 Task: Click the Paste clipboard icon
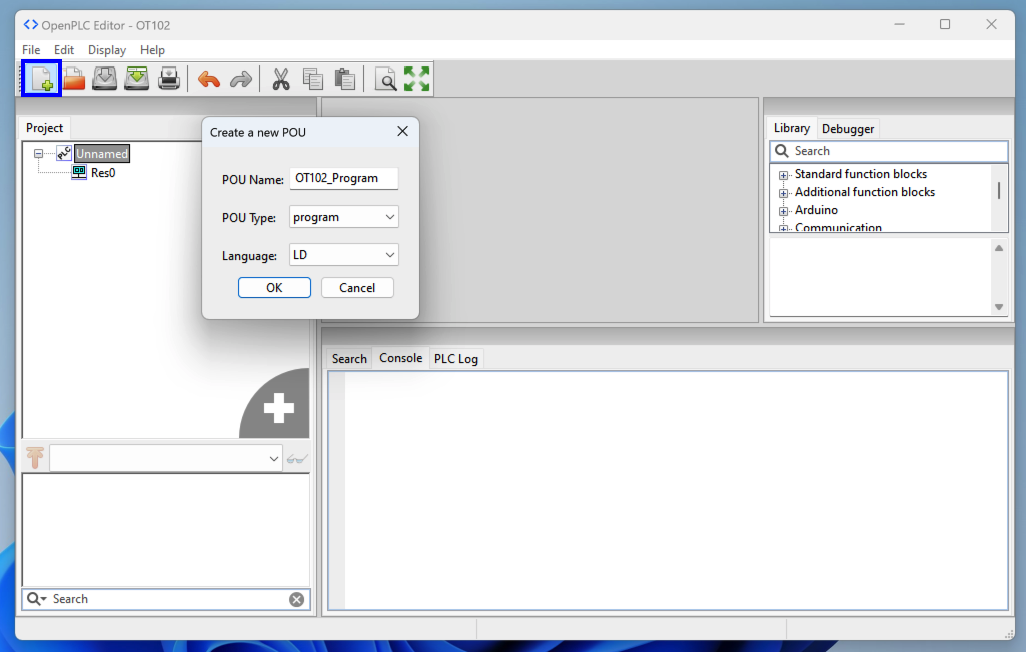point(344,79)
